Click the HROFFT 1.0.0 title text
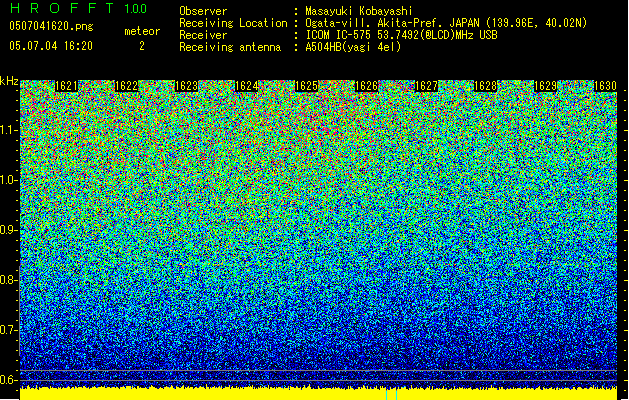 (79, 8)
